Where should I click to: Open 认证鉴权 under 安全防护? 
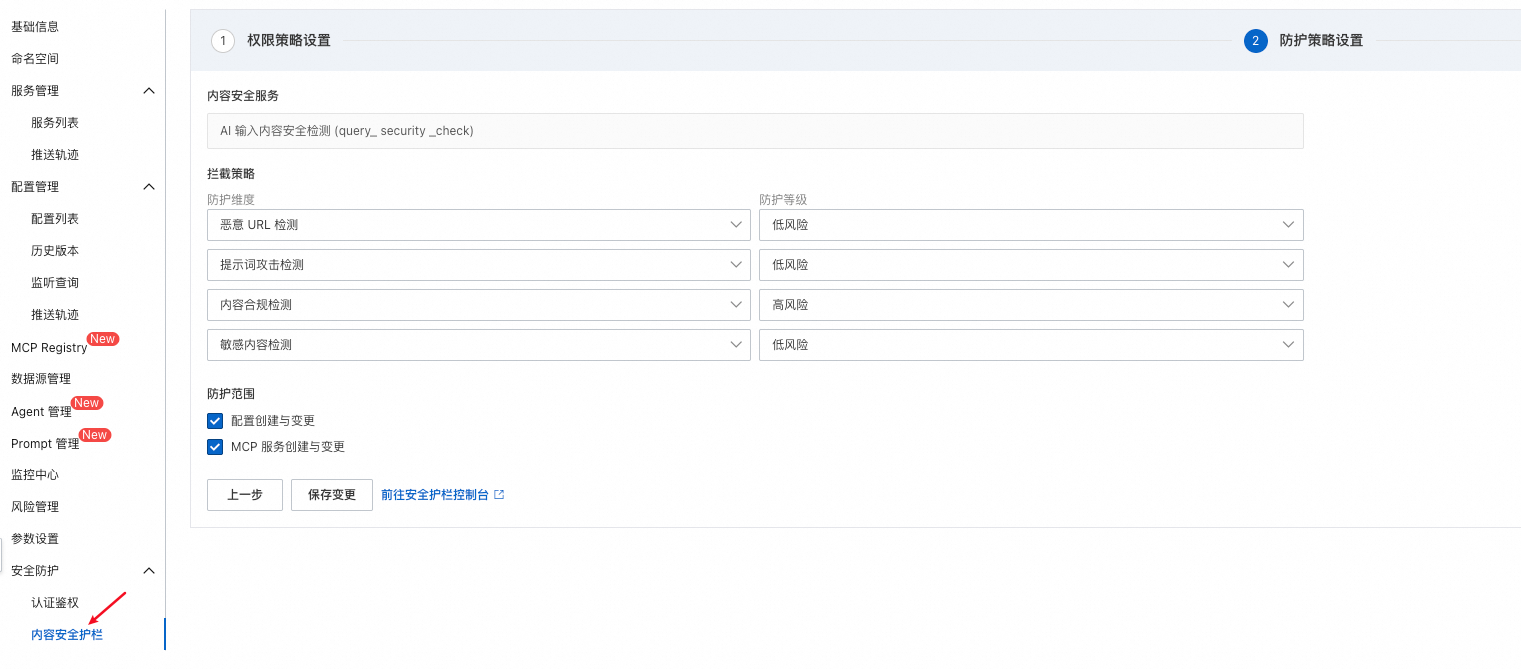(55, 602)
